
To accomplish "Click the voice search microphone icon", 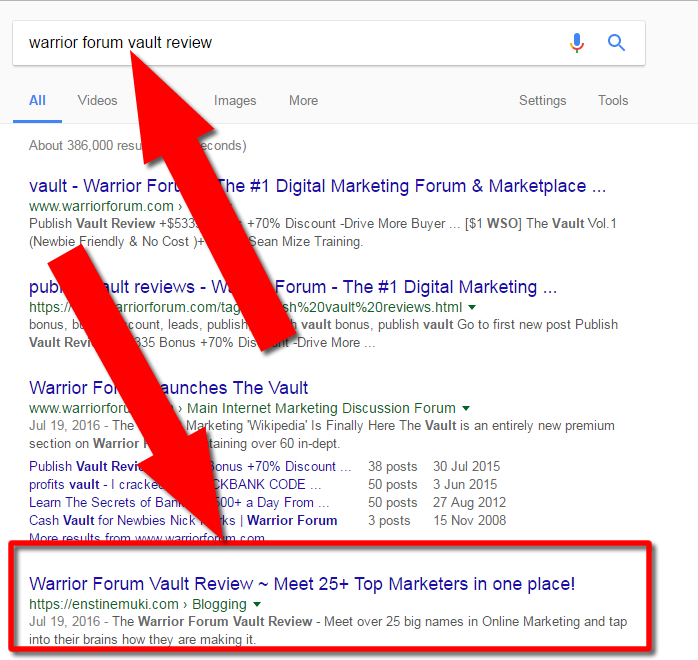I will coord(577,43).
